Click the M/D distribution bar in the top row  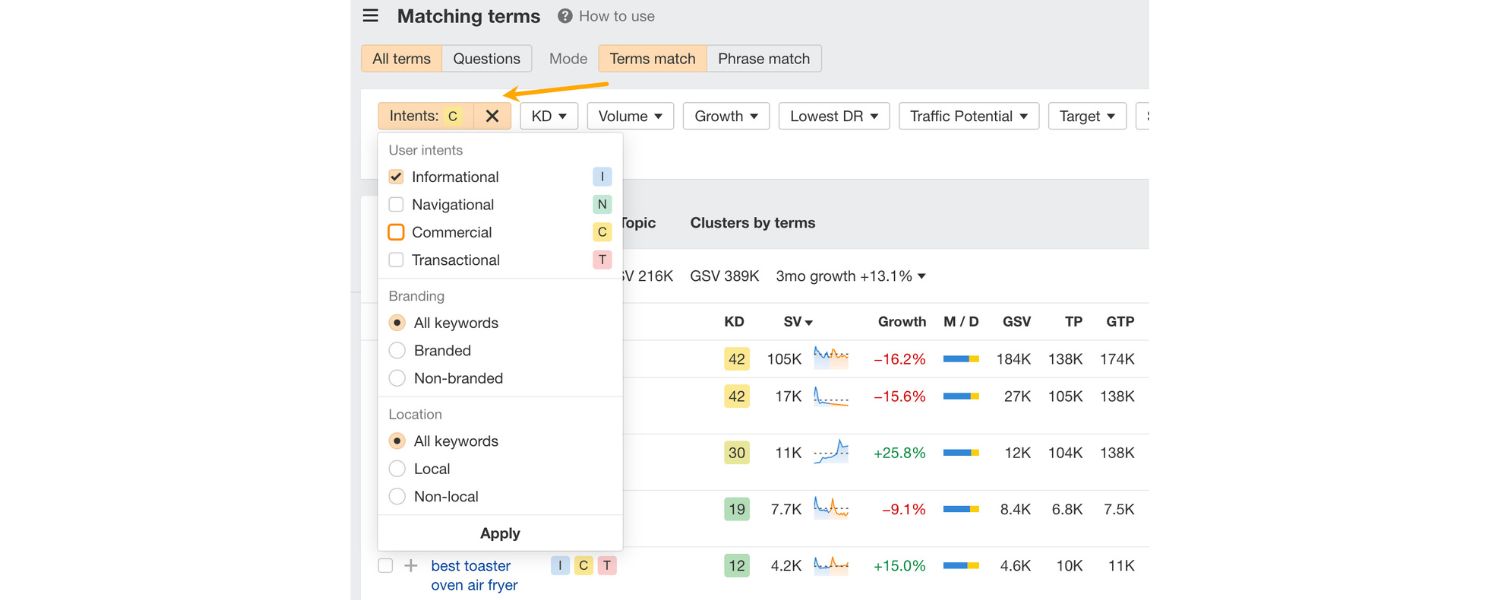[961, 358]
